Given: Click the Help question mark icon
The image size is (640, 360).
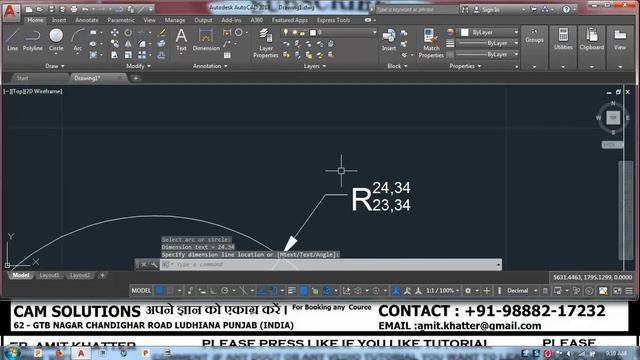Looking at the screenshot, I should [566, 9].
